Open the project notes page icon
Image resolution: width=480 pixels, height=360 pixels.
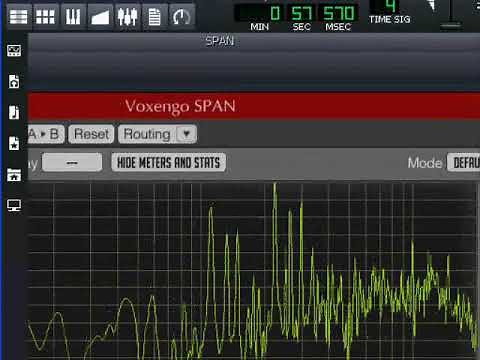tap(154, 17)
